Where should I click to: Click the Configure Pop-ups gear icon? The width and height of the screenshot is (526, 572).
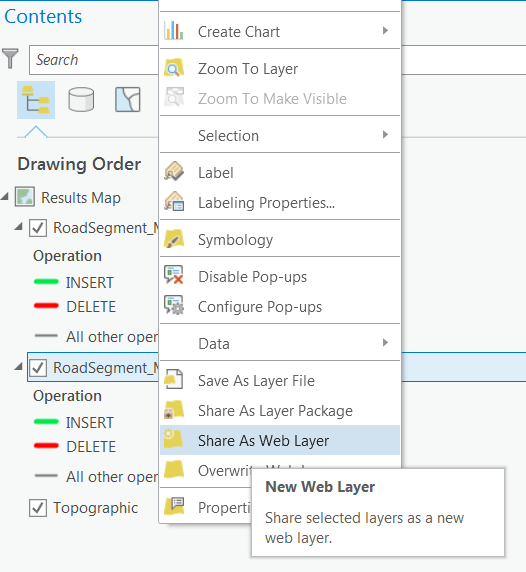174,306
